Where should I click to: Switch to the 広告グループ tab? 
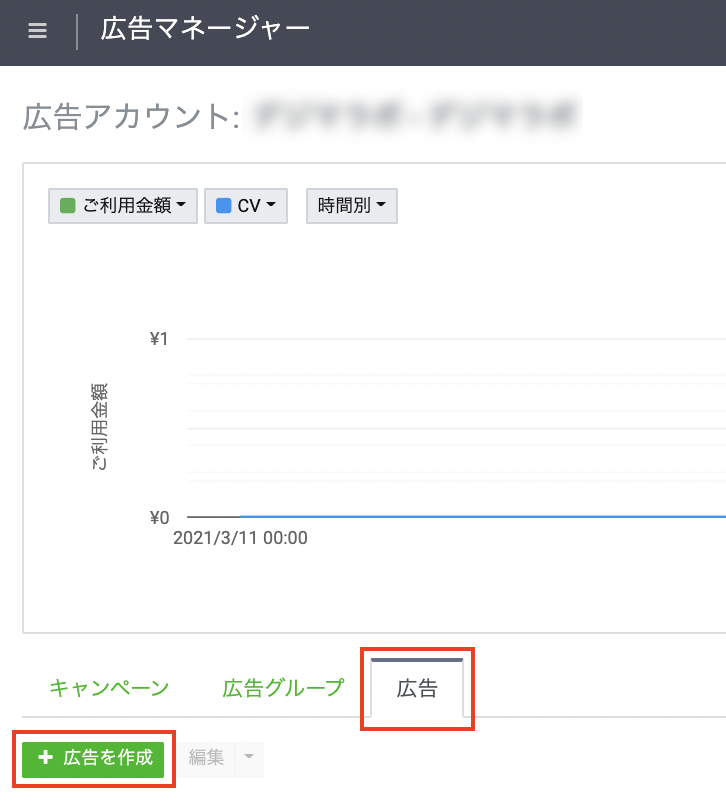(283, 688)
